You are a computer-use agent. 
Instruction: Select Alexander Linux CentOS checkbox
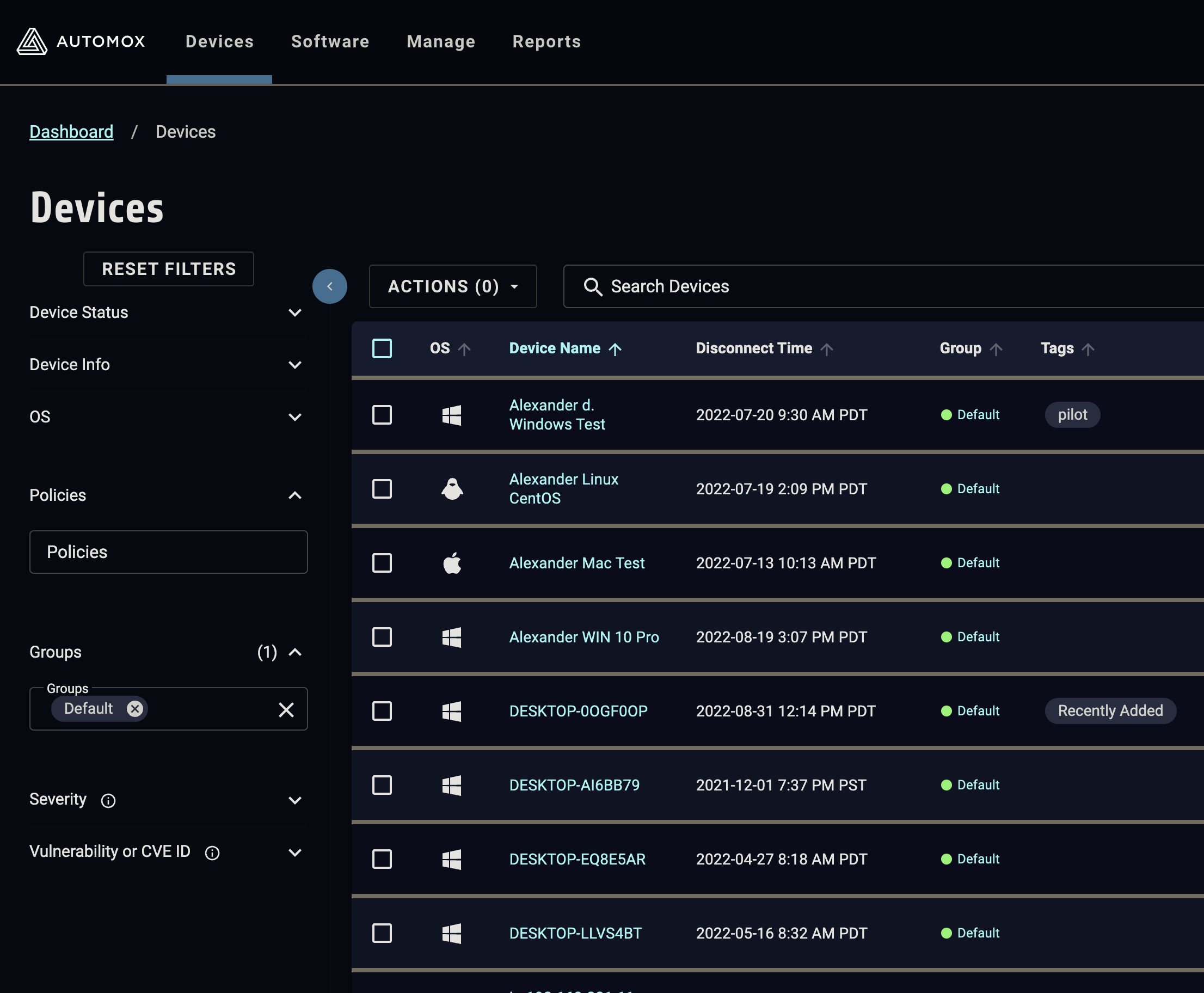click(382, 488)
